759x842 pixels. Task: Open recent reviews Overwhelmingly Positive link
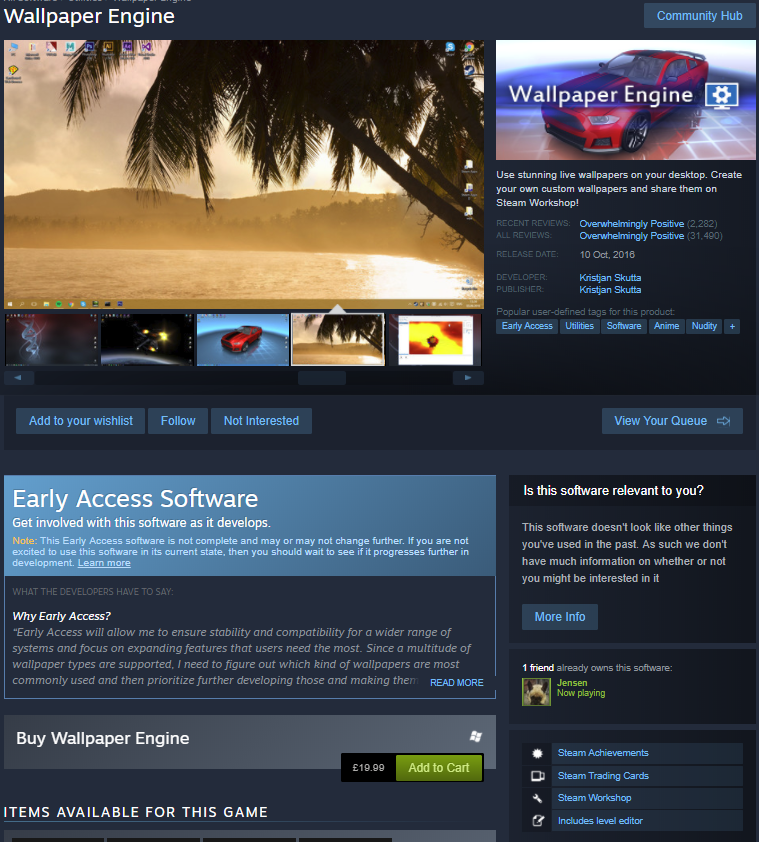pyautogui.click(x=632, y=223)
